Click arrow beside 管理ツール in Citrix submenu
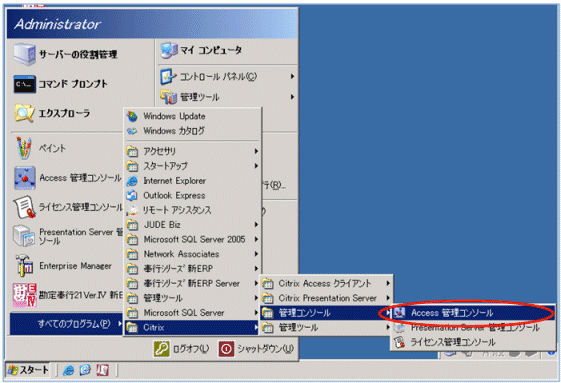 [388, 328]
